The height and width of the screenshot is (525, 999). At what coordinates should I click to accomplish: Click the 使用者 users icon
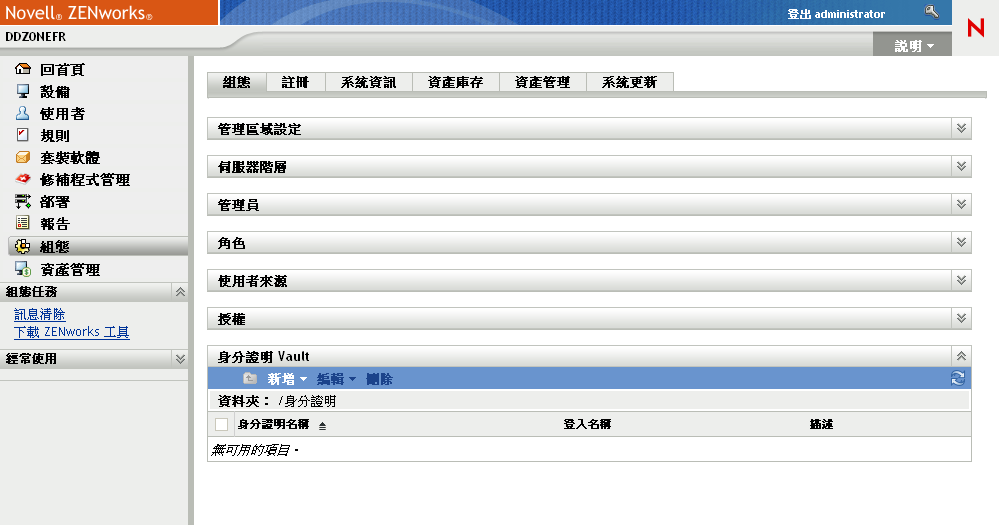[24, 114]
